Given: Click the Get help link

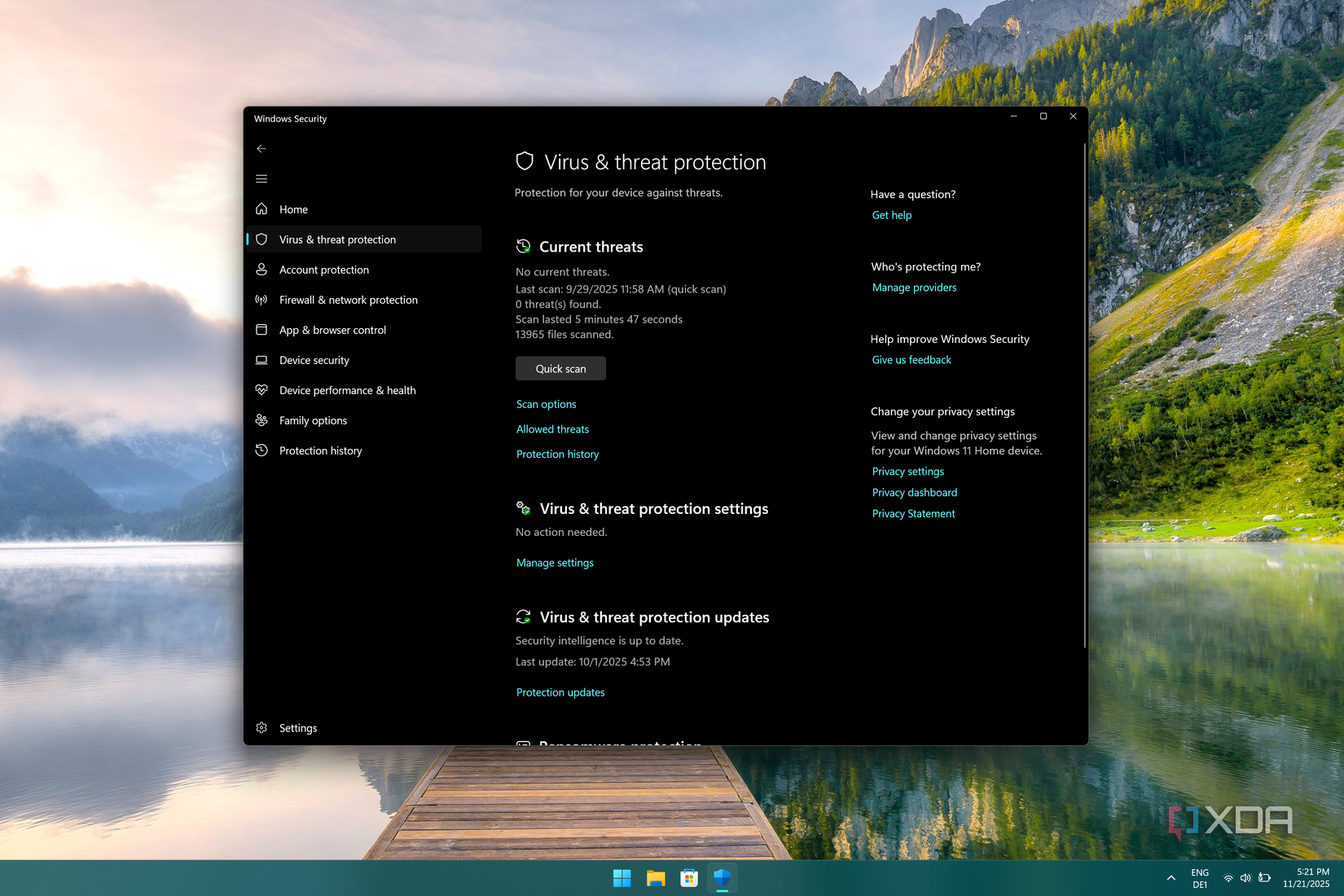Looking at the screenshot, I should click(x=892, y=215).
